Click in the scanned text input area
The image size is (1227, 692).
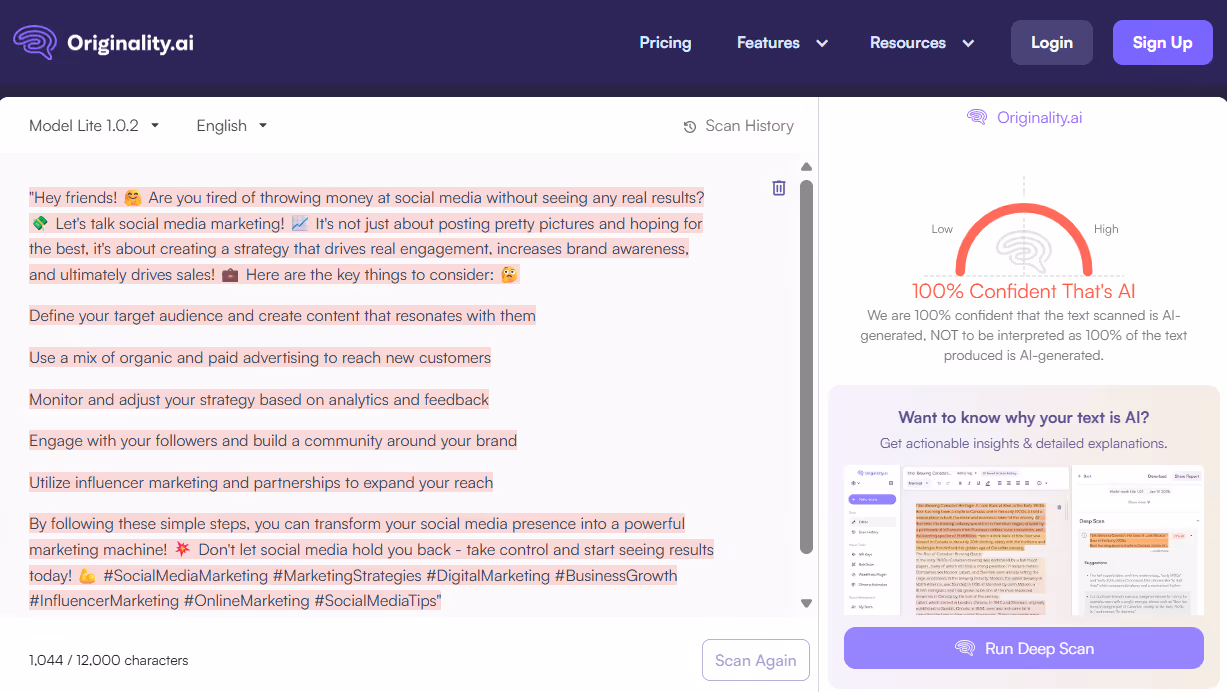tap(400, 385)
